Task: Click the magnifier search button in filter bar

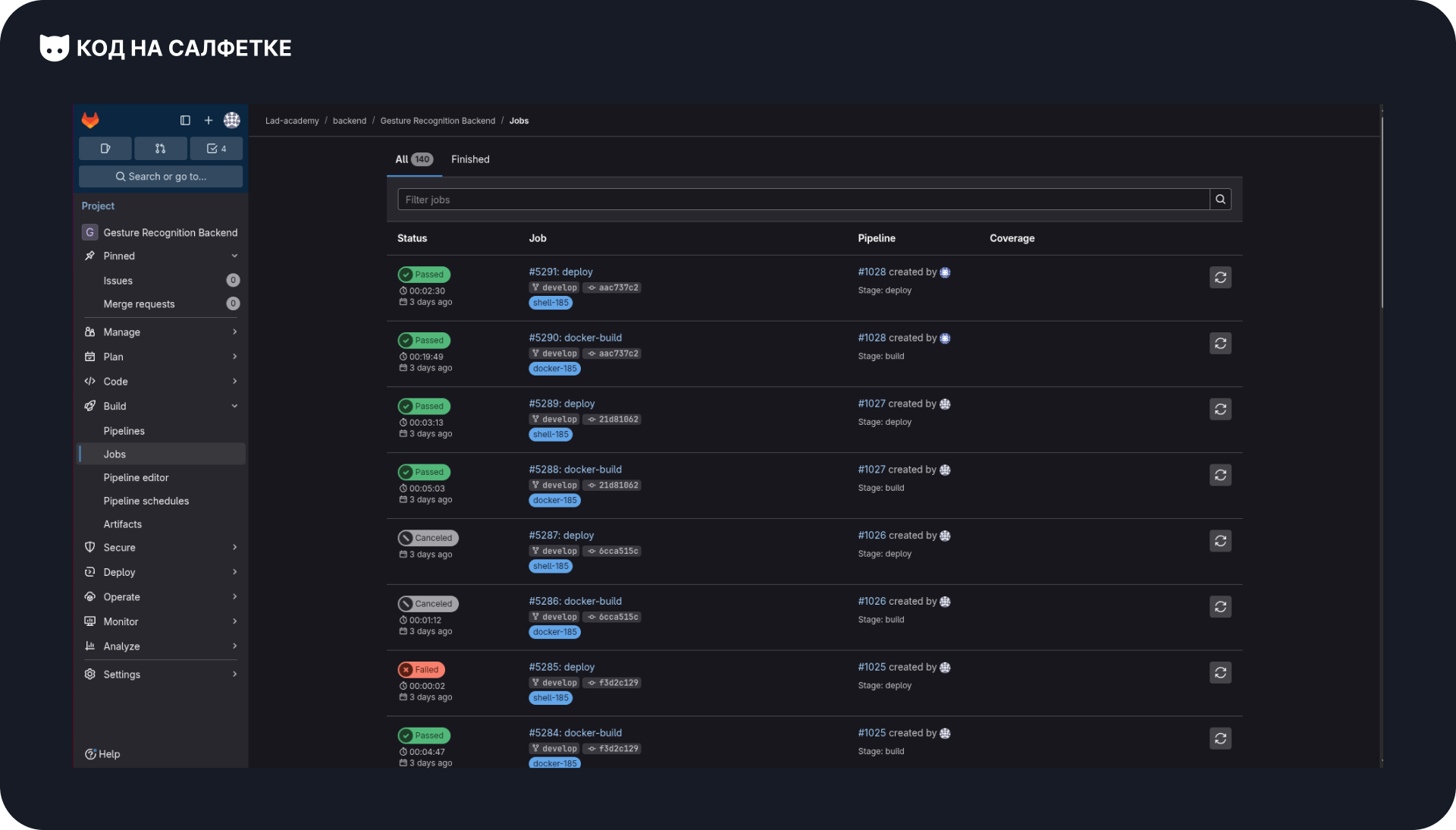Action: coord(1220,200)
